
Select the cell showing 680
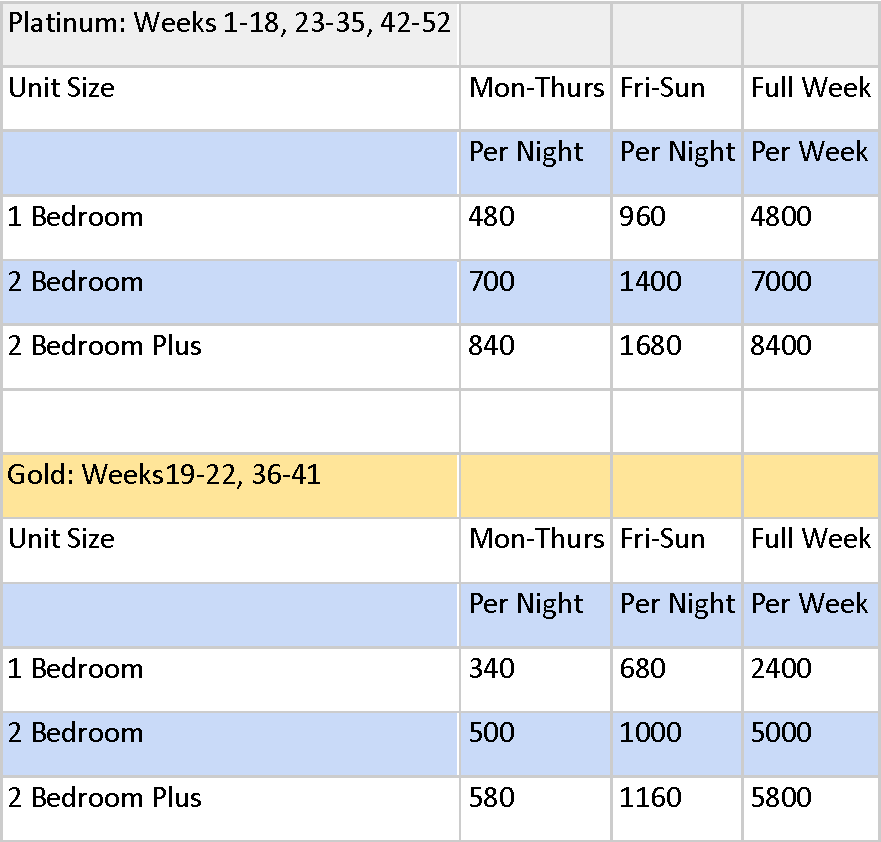tap(677, 680)
